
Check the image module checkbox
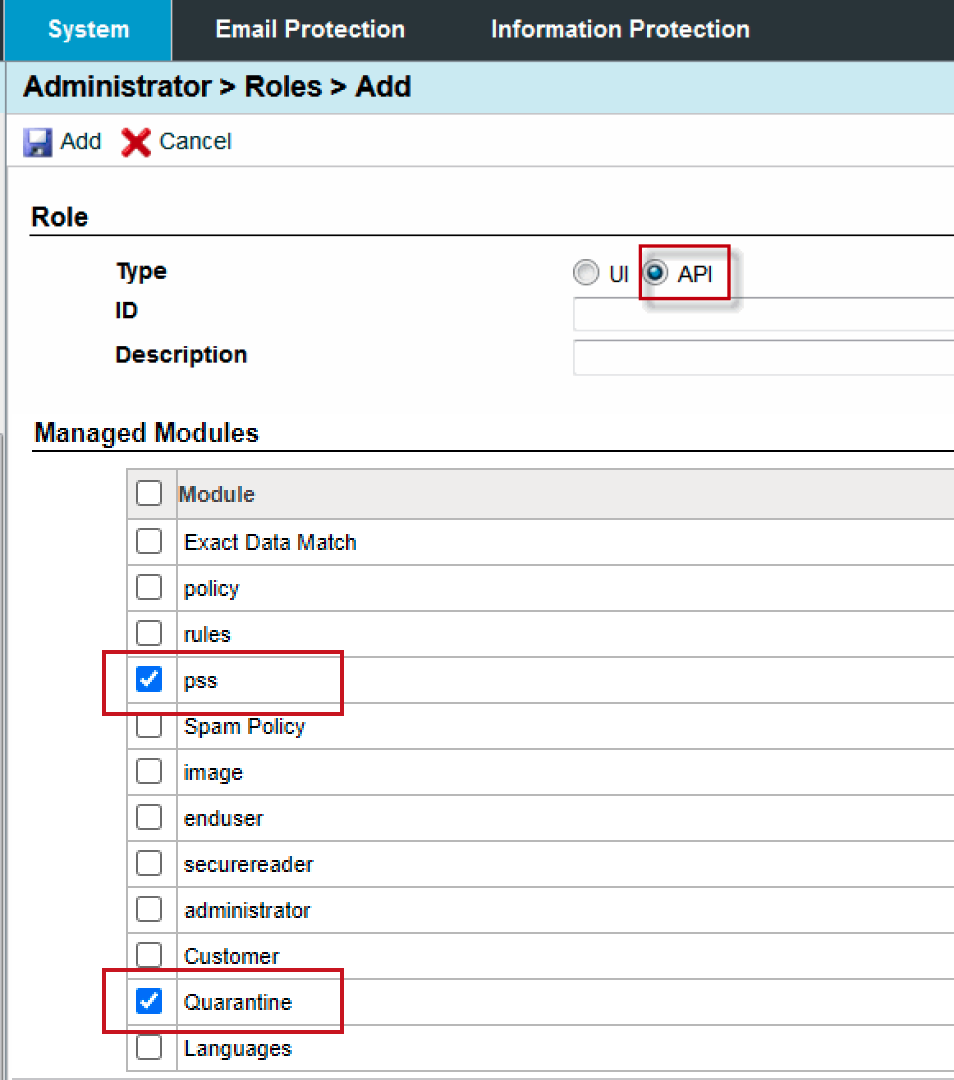click(x=149, y=772)
